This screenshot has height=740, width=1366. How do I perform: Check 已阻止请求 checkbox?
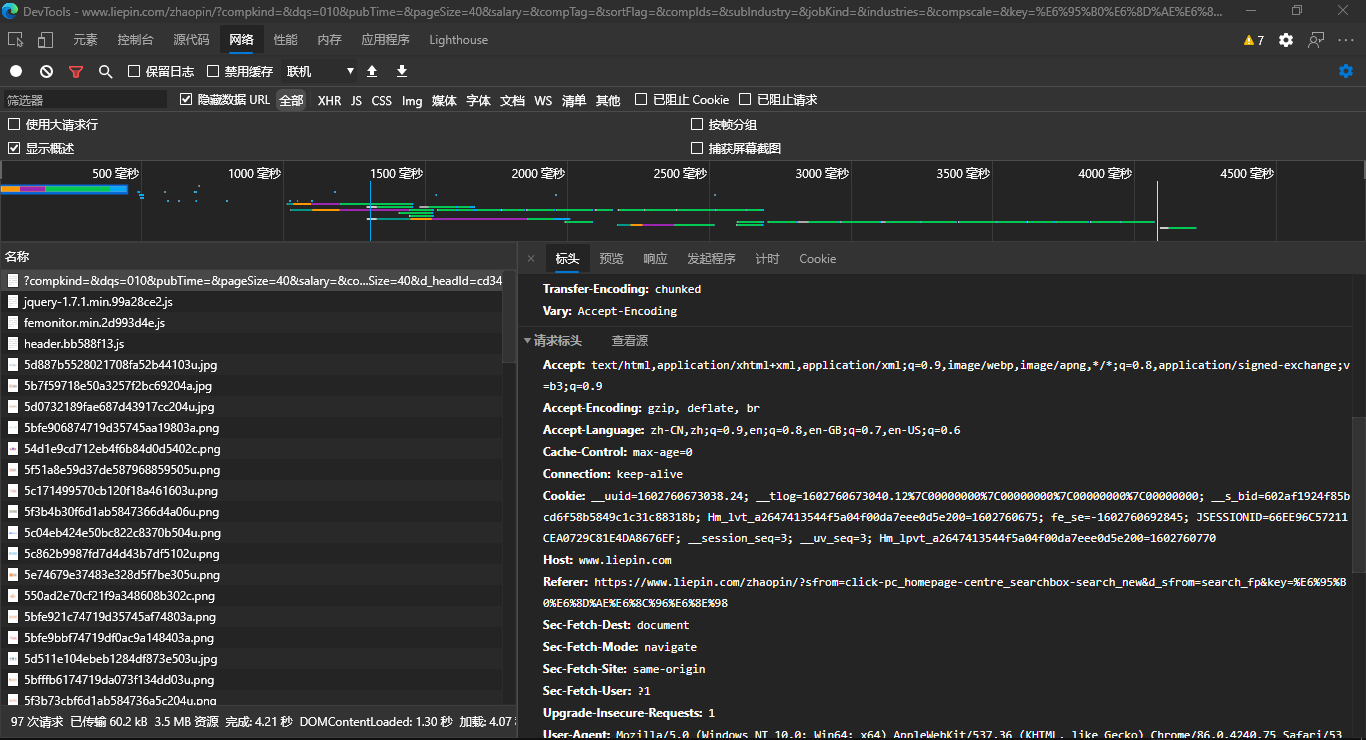pos(745,99)
